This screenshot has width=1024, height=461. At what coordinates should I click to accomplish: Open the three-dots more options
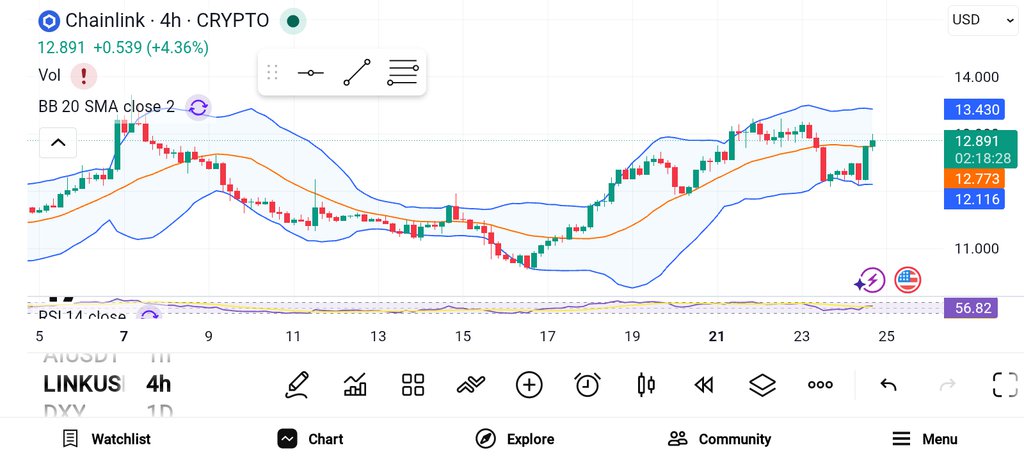click(x=820, y=385)
